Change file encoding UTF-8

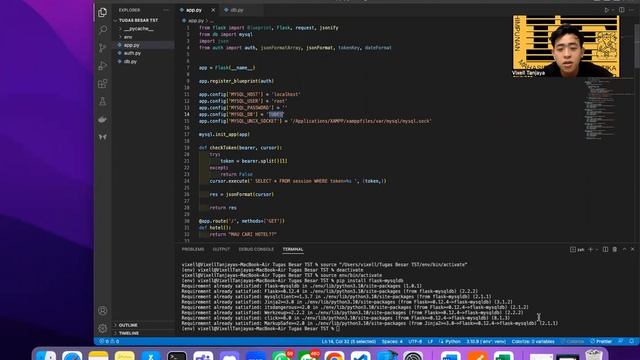pos(415,341)
